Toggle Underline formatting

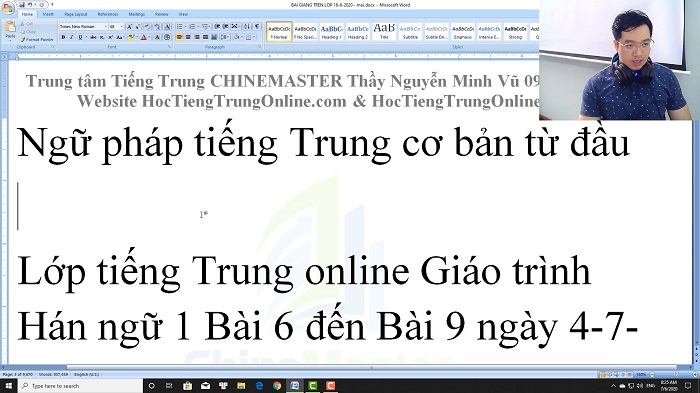coord(80,38)
